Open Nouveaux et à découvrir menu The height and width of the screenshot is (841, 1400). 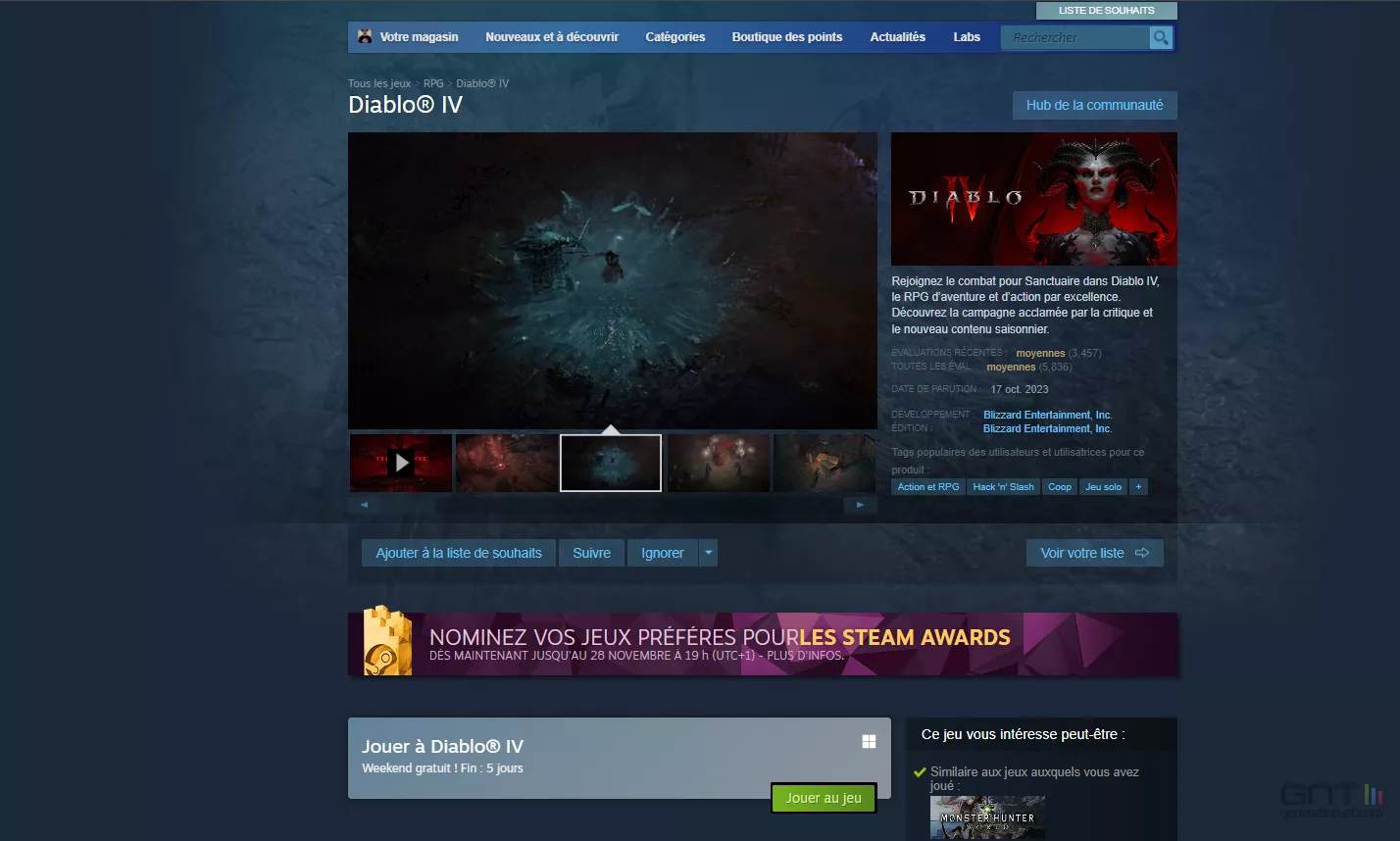(552, 37)
